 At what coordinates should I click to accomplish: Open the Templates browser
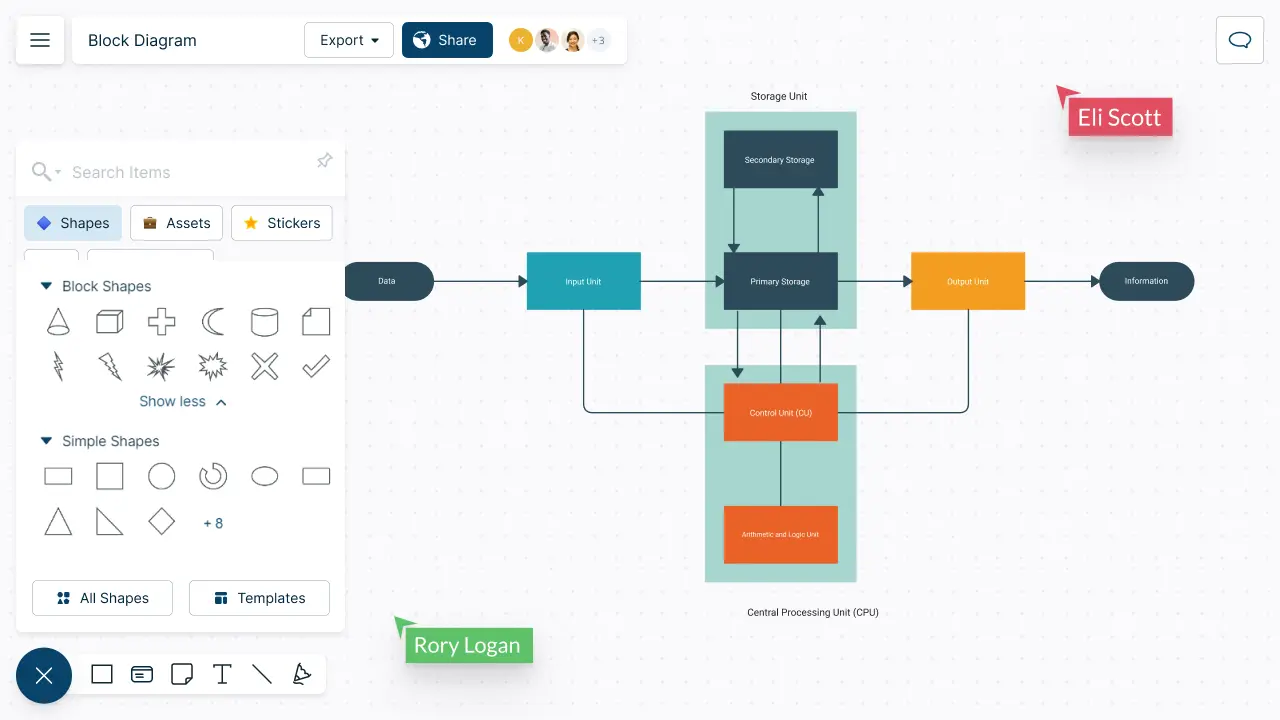pos(259,598)
